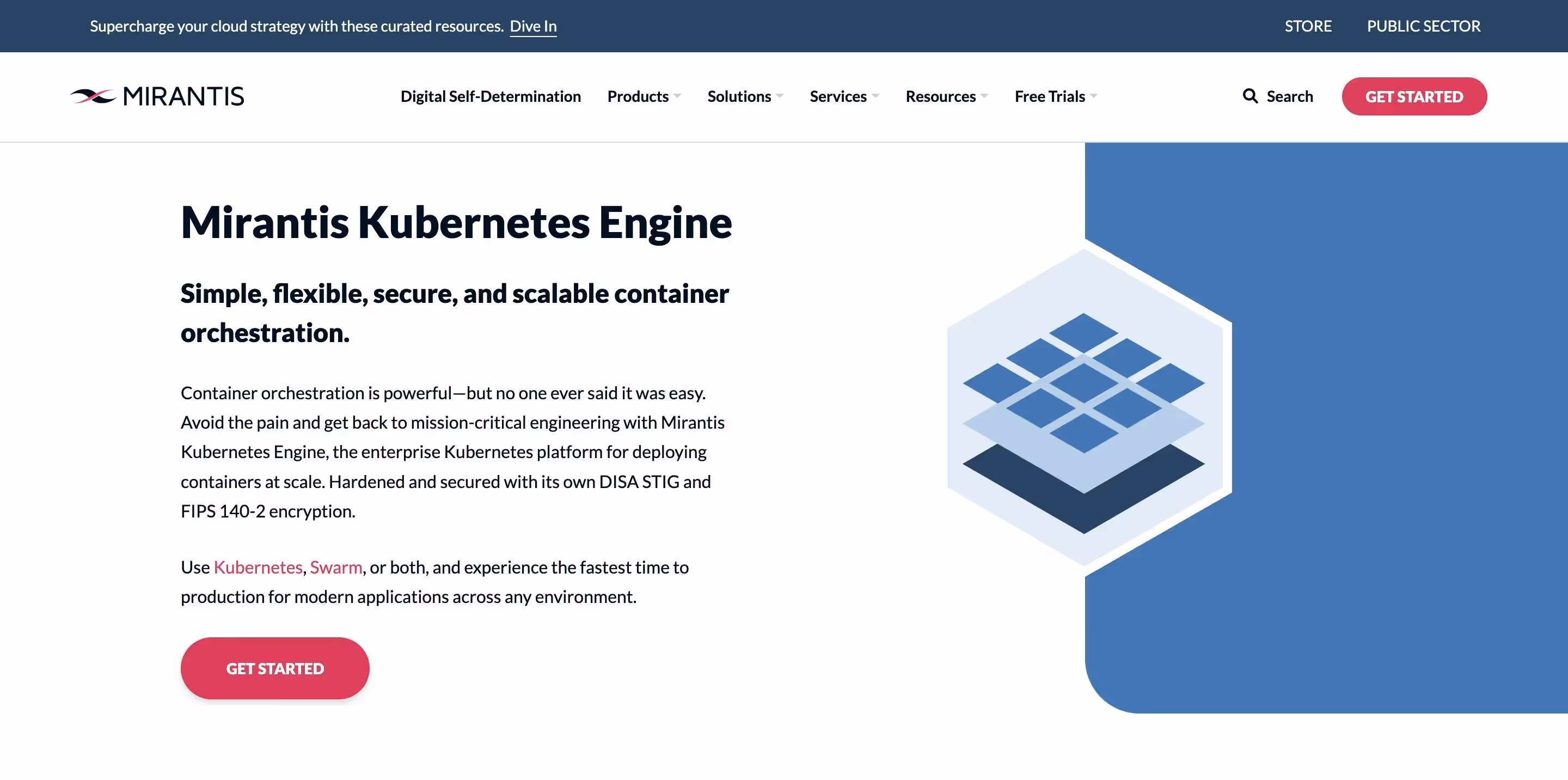Click GET STARTED in the navigation bar
Screen dimensions: 1568x780
(1414, 96)
